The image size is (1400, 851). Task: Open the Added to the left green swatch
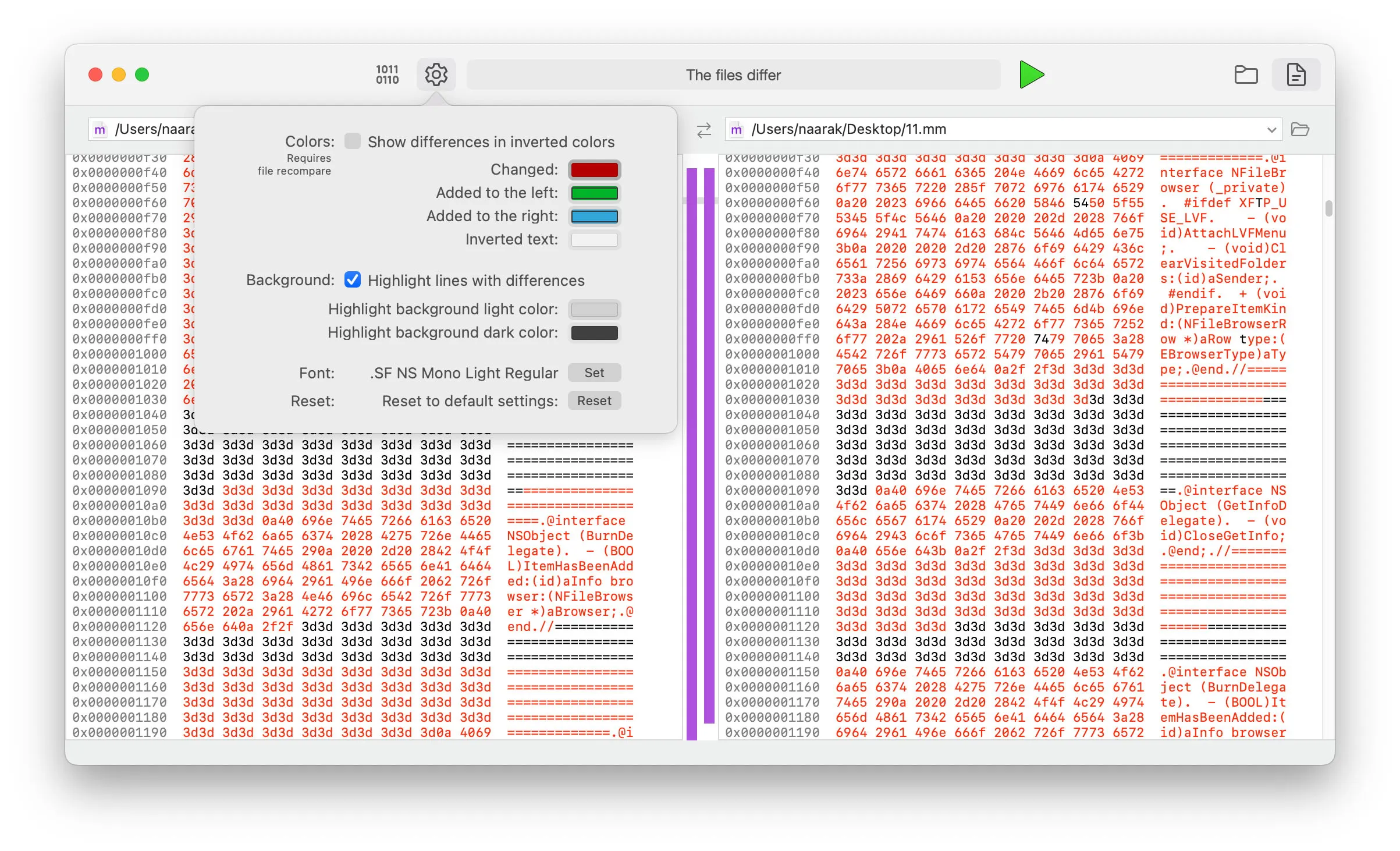pos(594,193)
